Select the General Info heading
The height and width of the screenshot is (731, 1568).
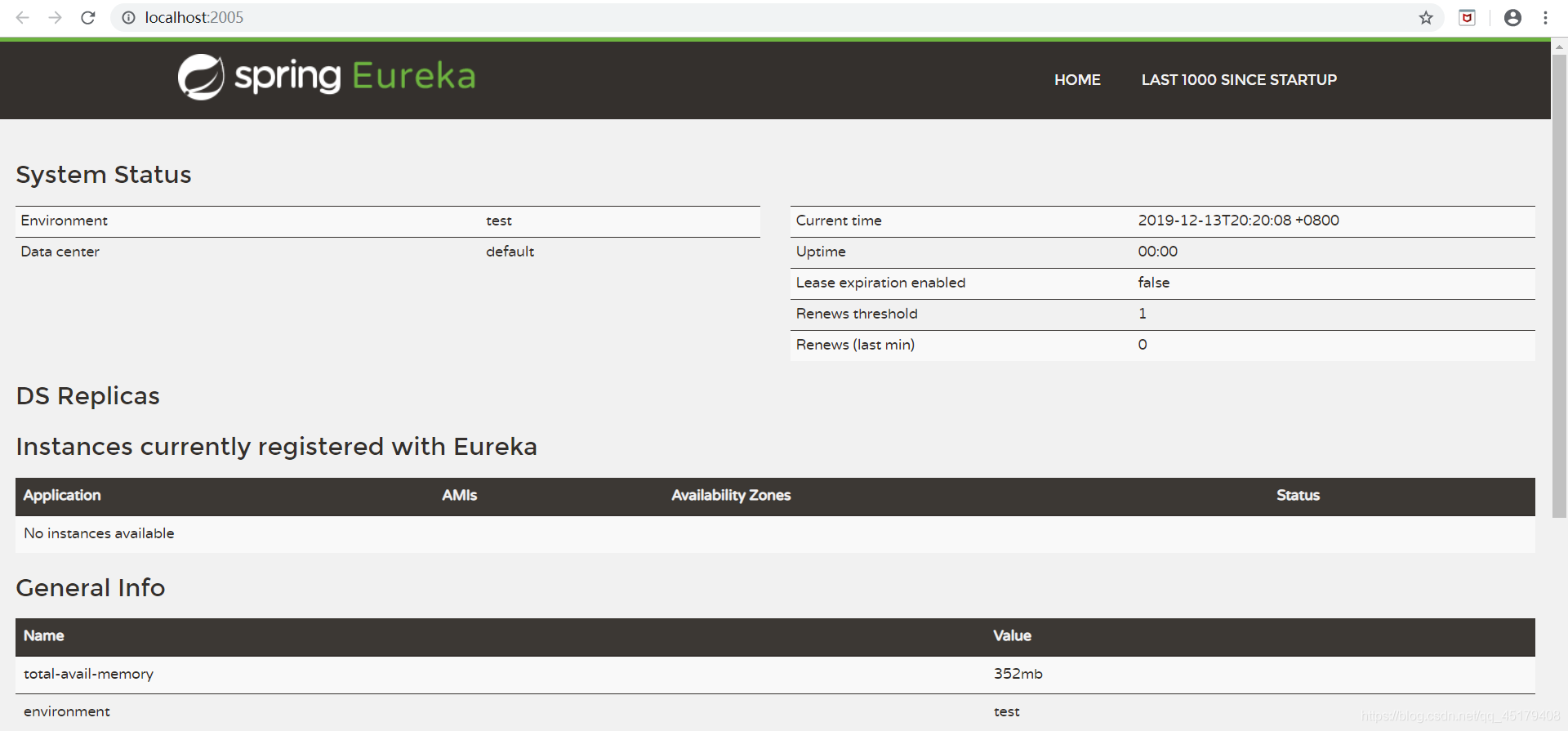coord(91,588)
